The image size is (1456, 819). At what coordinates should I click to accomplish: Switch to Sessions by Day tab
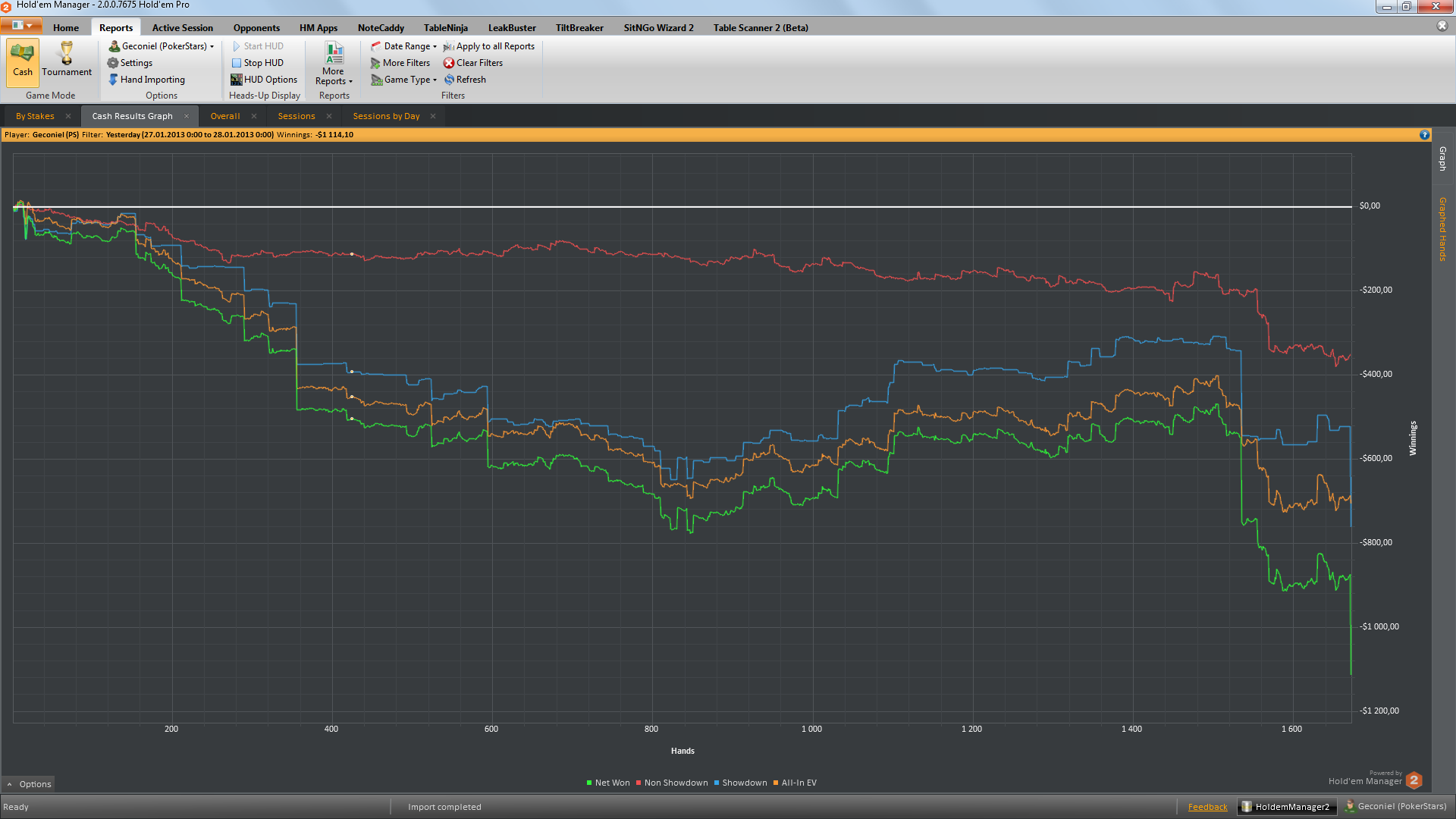(386, 116)
